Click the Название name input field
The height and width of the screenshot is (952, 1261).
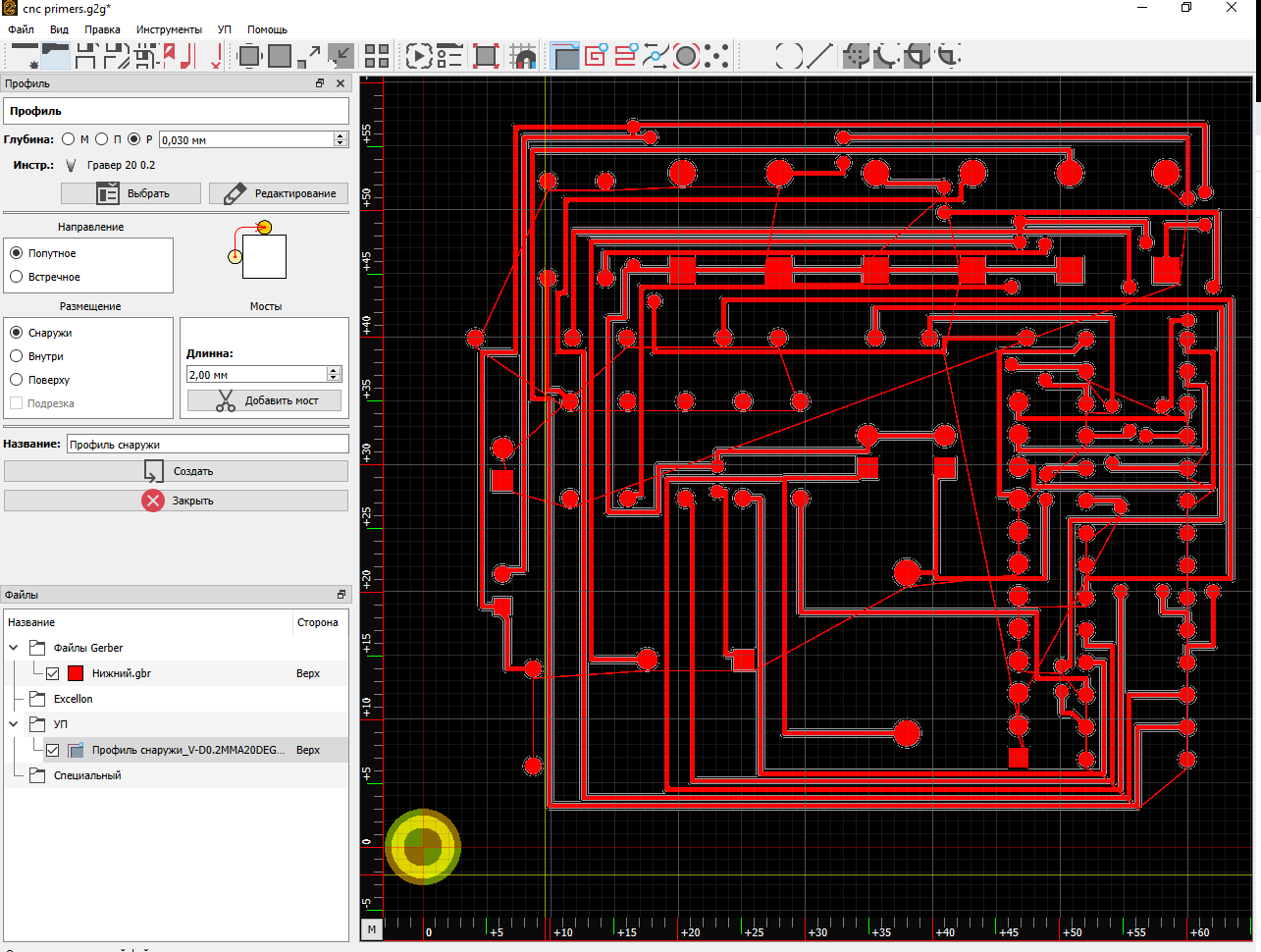click(207, 445)
